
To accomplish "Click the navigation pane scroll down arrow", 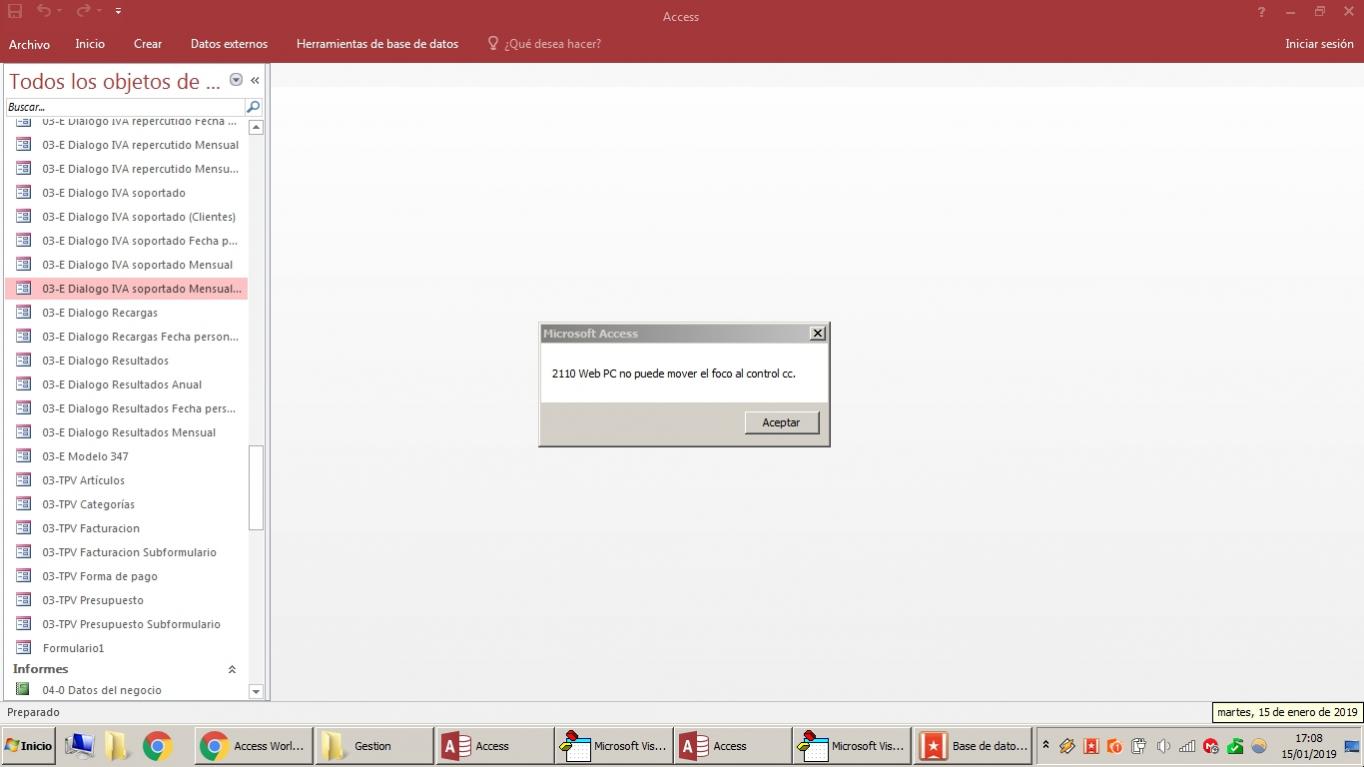I will click(x=256, y=691).
